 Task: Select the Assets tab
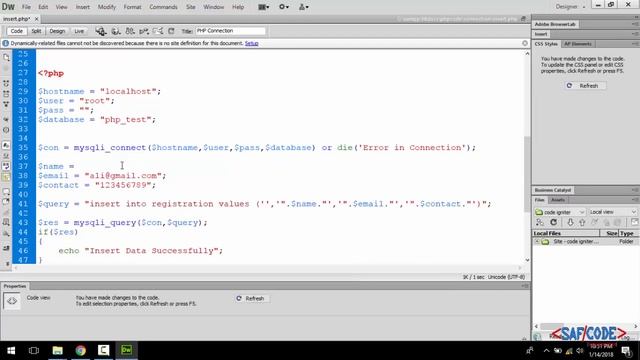pyautogui.click(x=558, y=200)
